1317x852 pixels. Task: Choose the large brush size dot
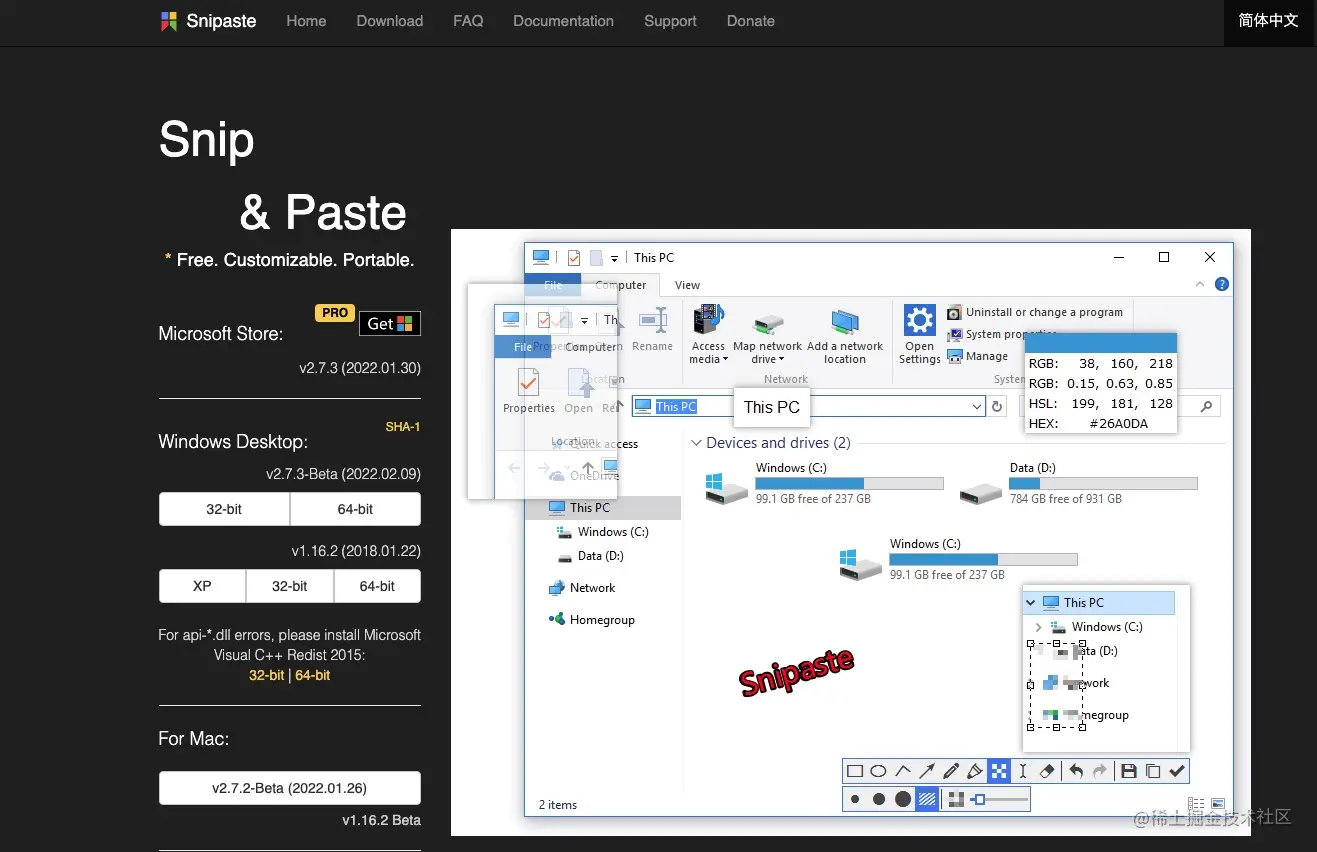click(x=903, y=799)
